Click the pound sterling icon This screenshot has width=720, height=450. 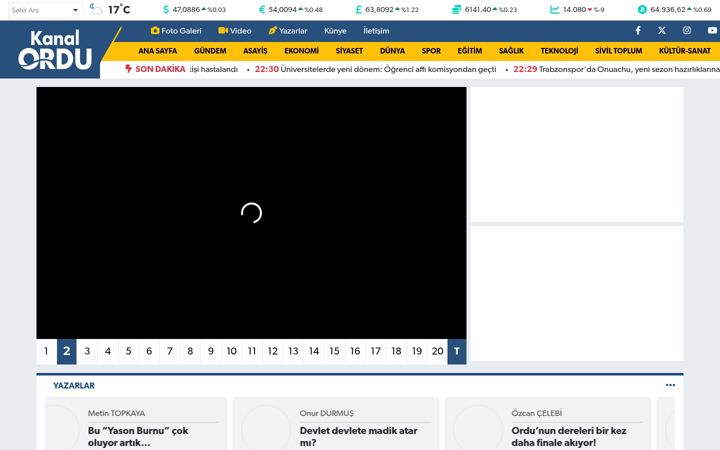[x=359, y=10]
